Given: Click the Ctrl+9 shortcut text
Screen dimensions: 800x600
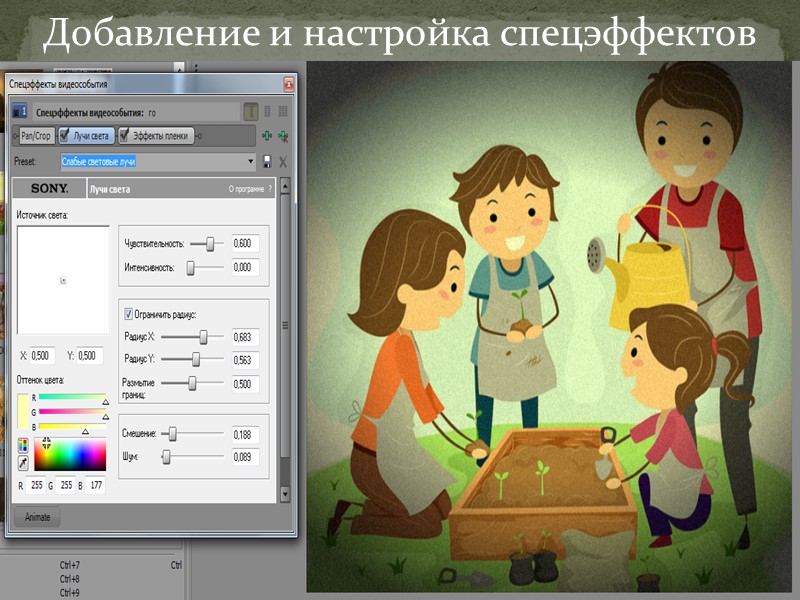Looking at the screenshot, I should click(x=70, y=593).
